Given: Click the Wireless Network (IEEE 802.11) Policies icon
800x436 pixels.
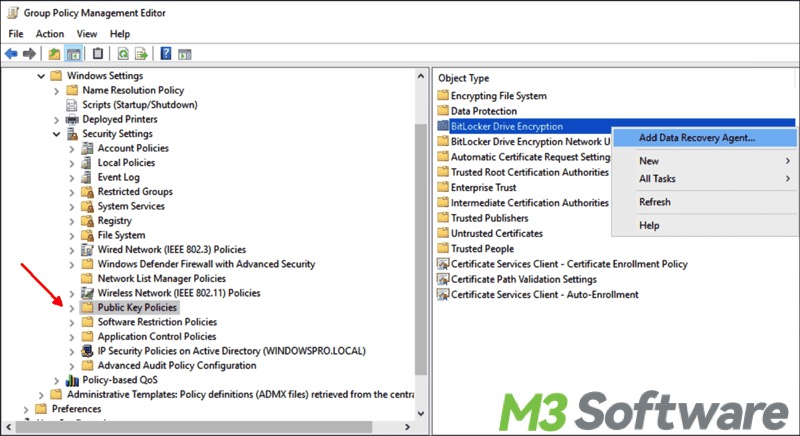Looking at the screenshot, I should (88, 293).
